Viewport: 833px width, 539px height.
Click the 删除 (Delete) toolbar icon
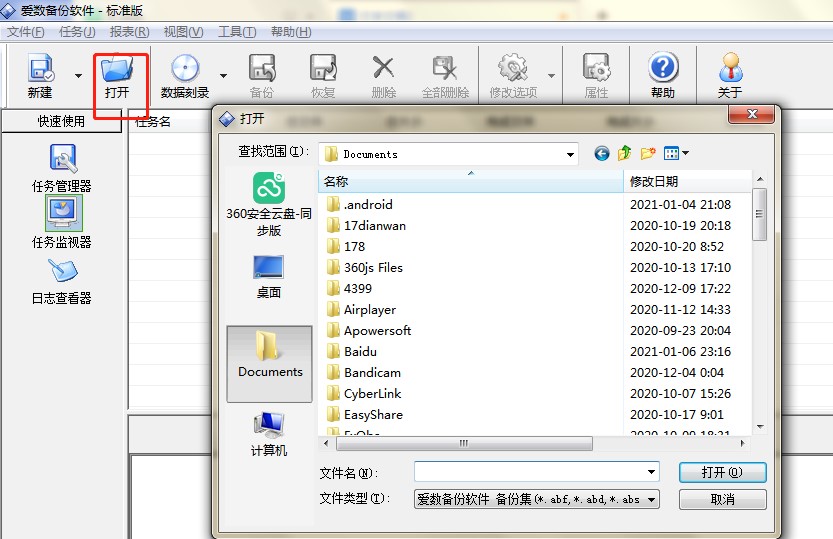pos(384,68)
